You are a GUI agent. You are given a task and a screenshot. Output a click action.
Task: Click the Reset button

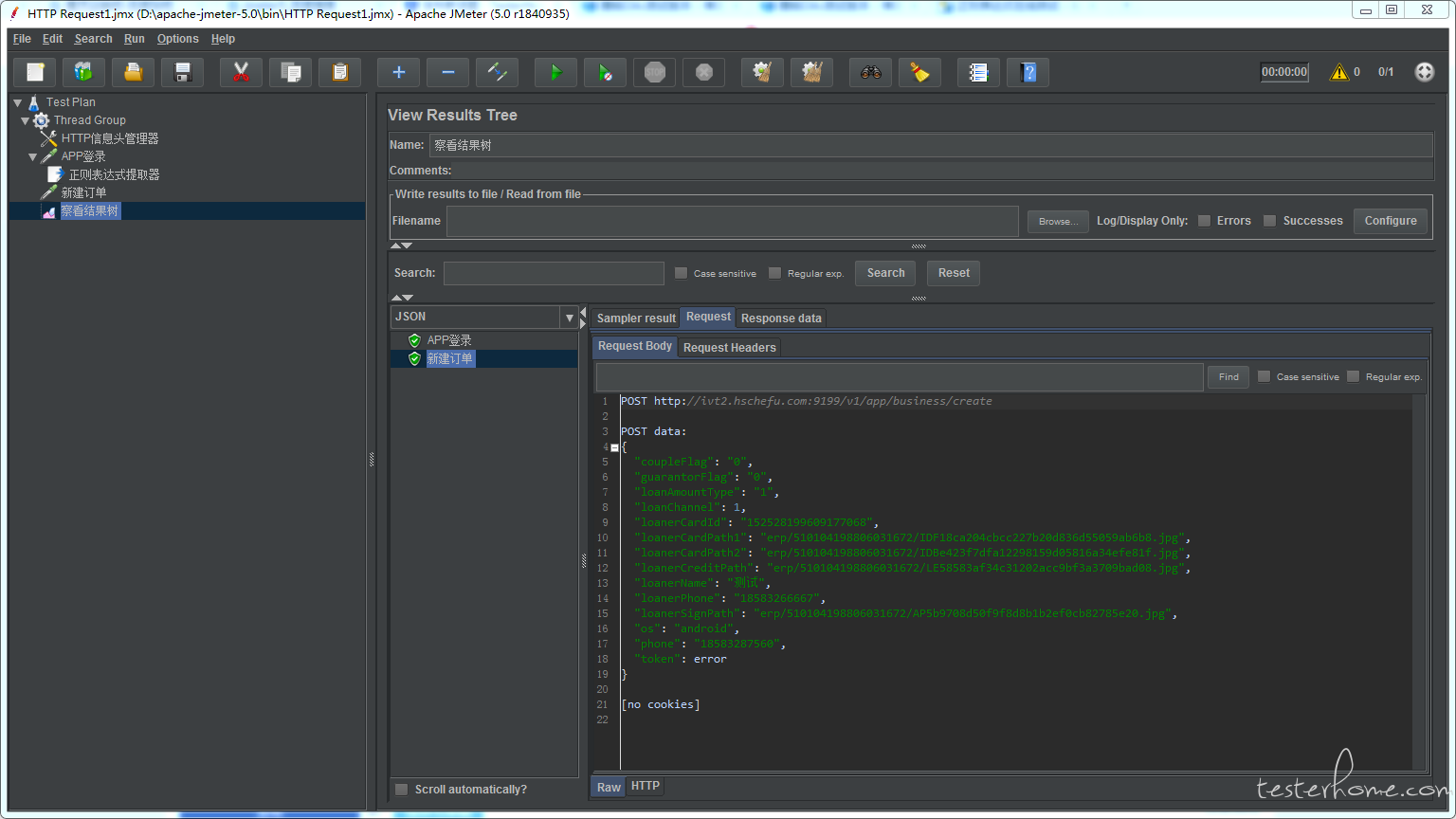[954, 273]
